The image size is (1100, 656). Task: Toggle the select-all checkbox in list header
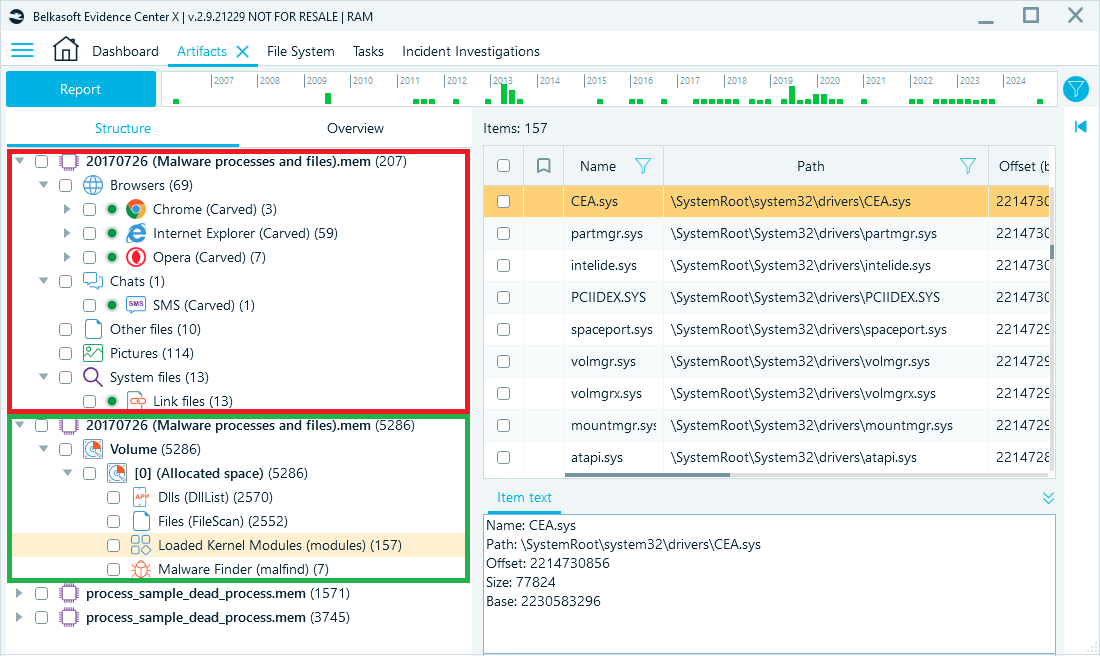(503, 165)
